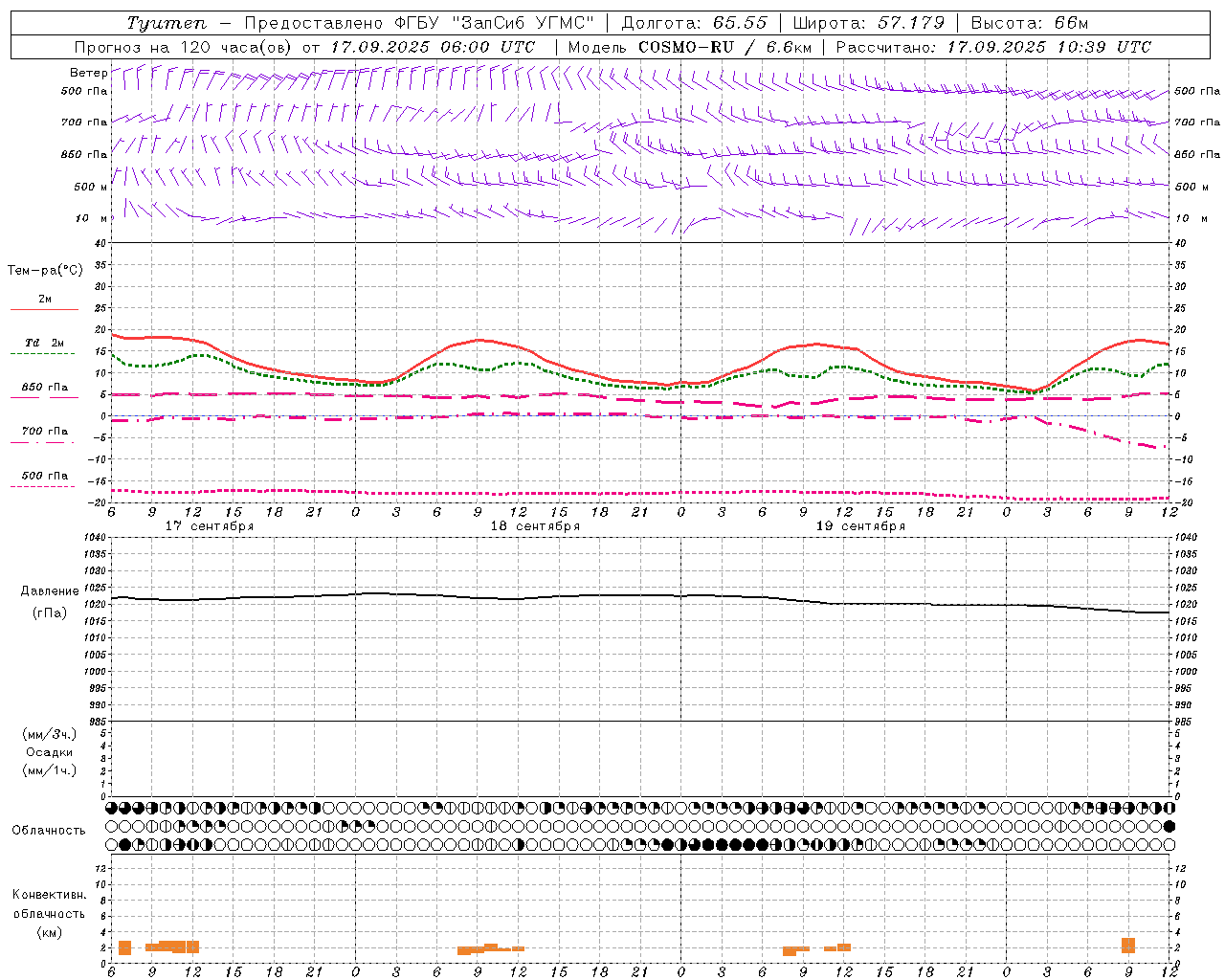Click the Осадки panel label

click(x=50, y=752)
